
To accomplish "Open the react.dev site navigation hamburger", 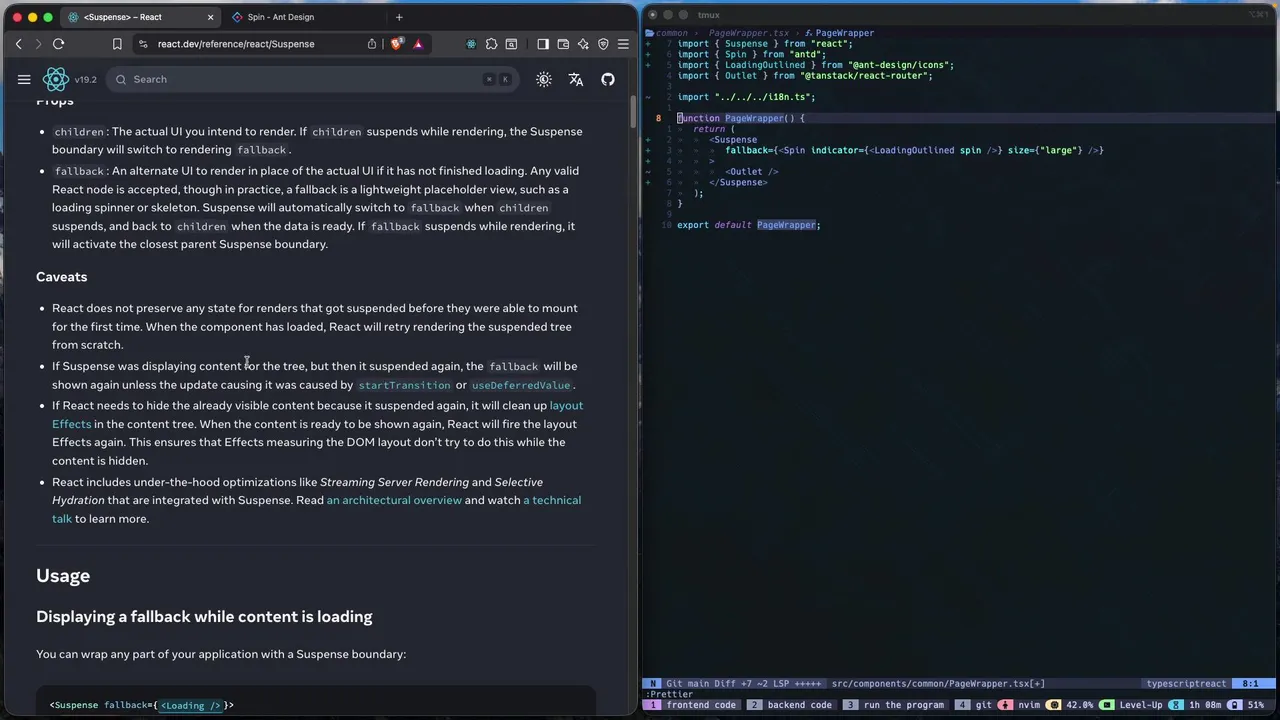I will pos(24,79).
